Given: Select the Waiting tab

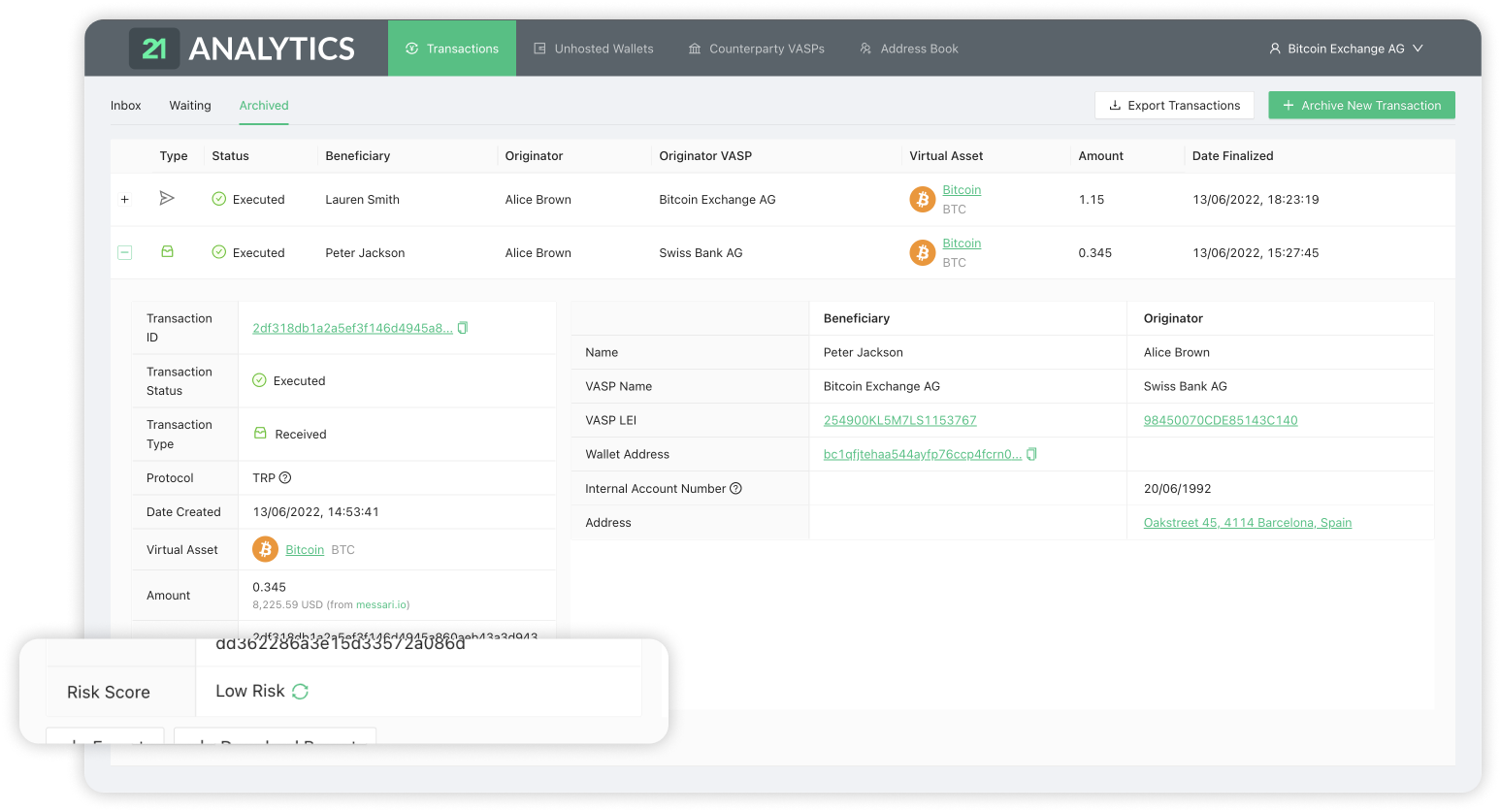Looking at the screenshot, I should pyautogui.click(x=190, y=105).
